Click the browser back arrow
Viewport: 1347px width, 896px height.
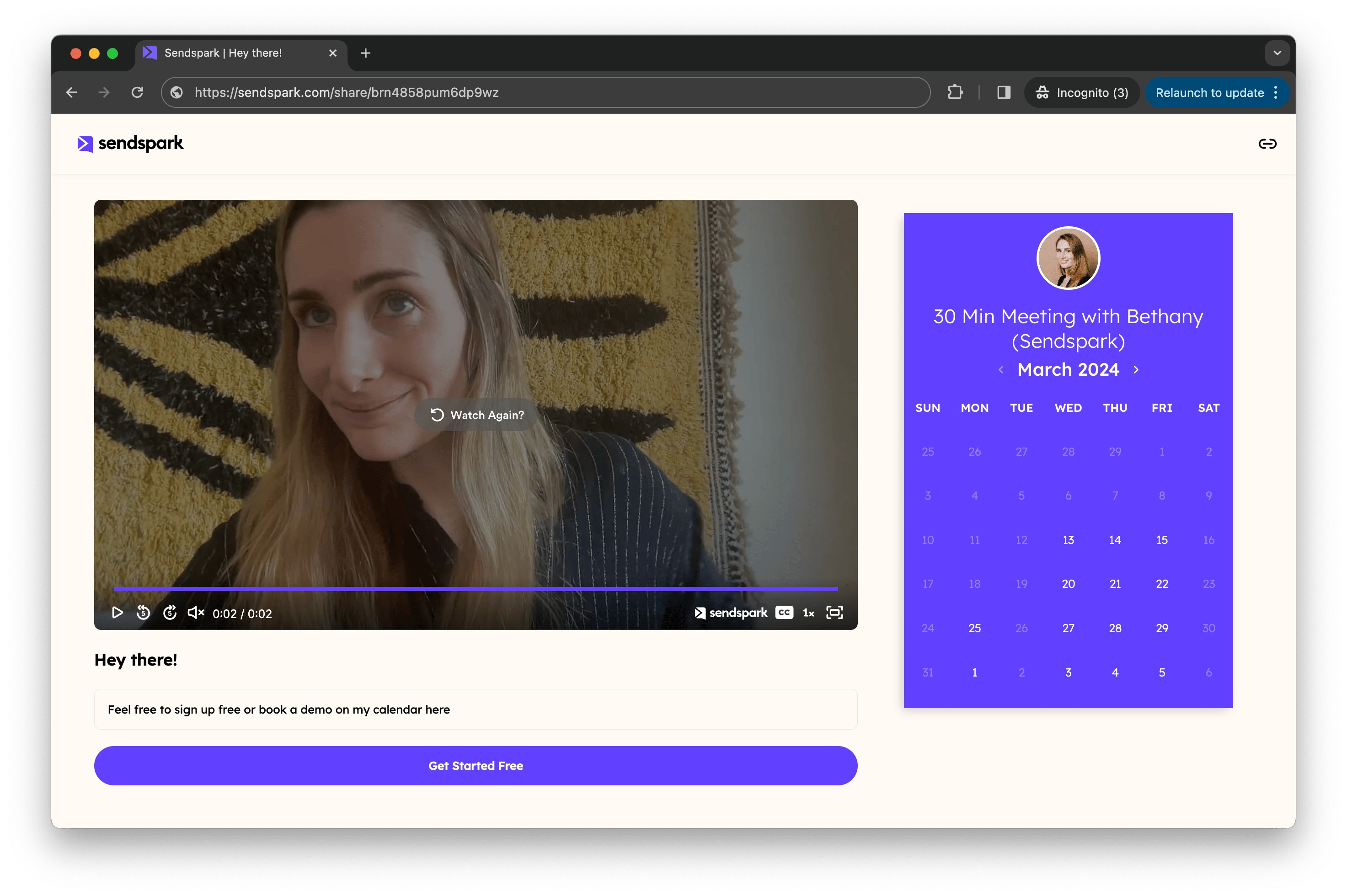point(71,92)
